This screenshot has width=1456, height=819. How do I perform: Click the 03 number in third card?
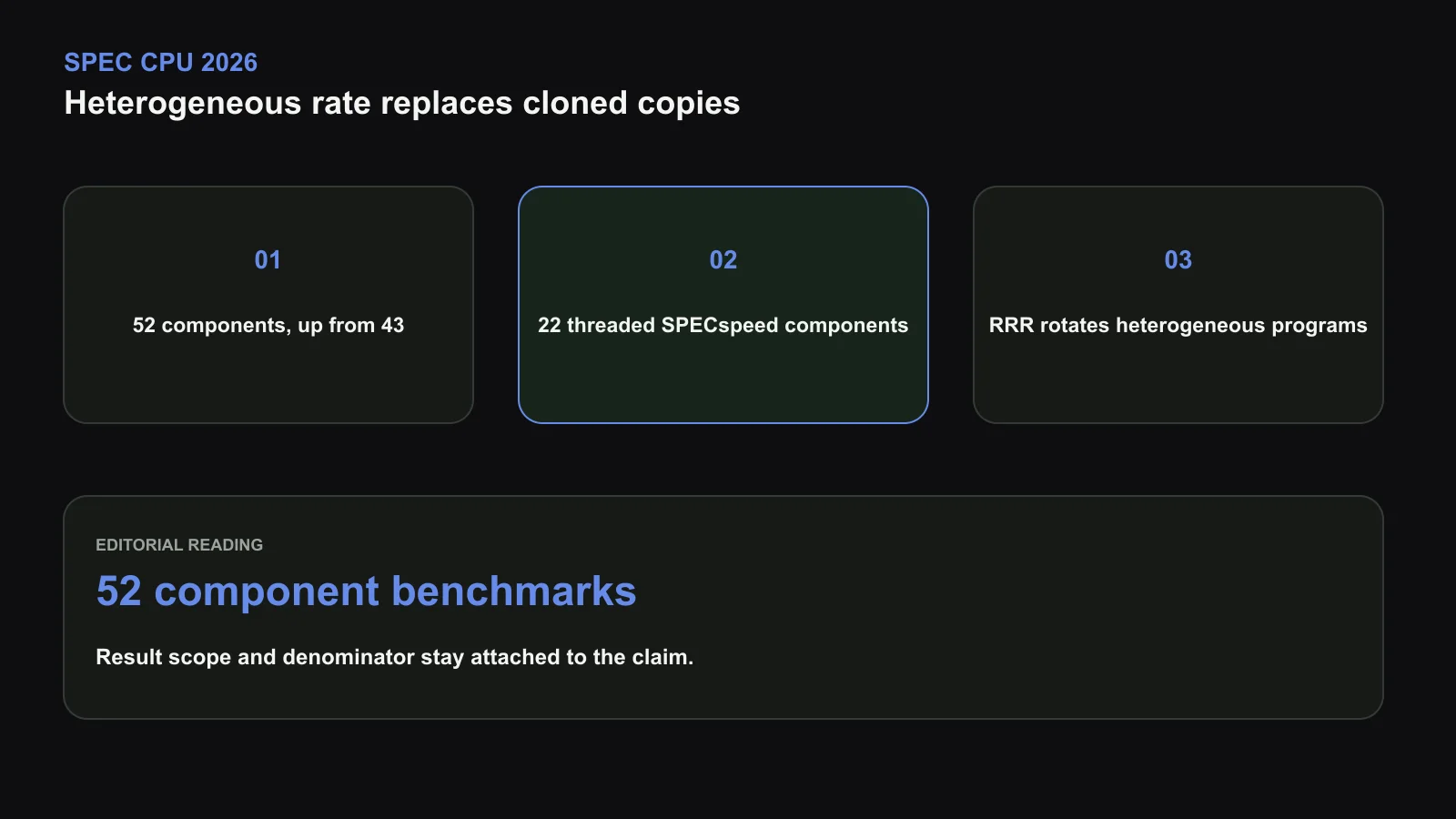[1178, 260]
